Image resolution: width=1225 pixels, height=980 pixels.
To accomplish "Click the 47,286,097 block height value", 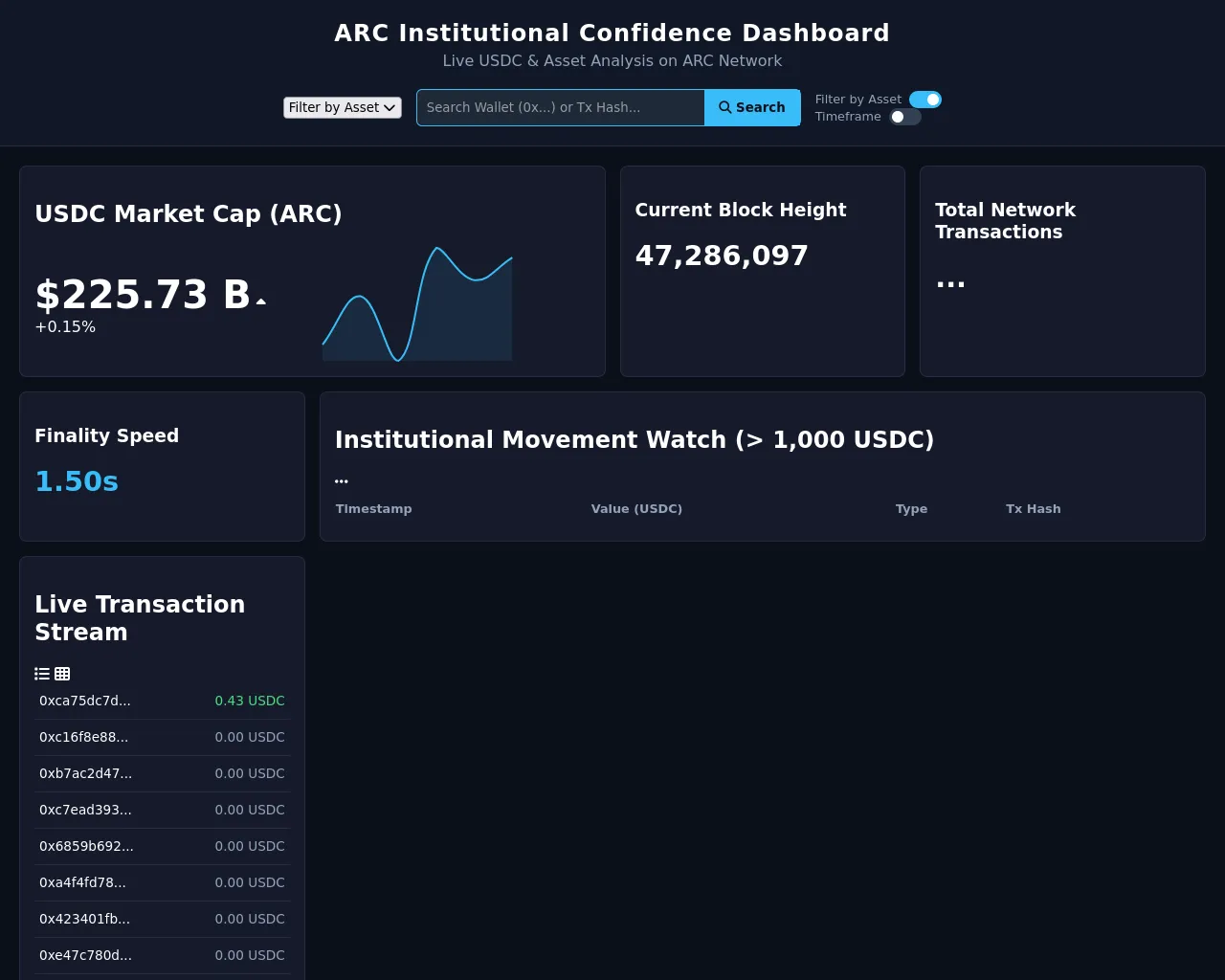I will tap(722, 256).
